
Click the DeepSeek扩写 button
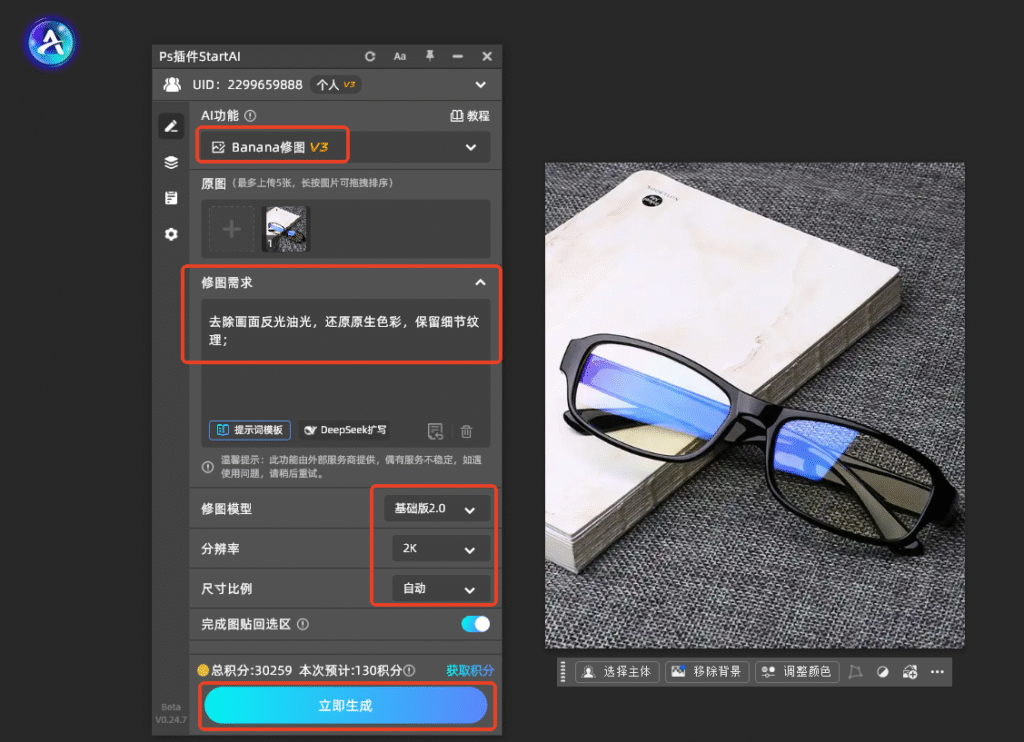pyautogui.click(x=345, y=430)
